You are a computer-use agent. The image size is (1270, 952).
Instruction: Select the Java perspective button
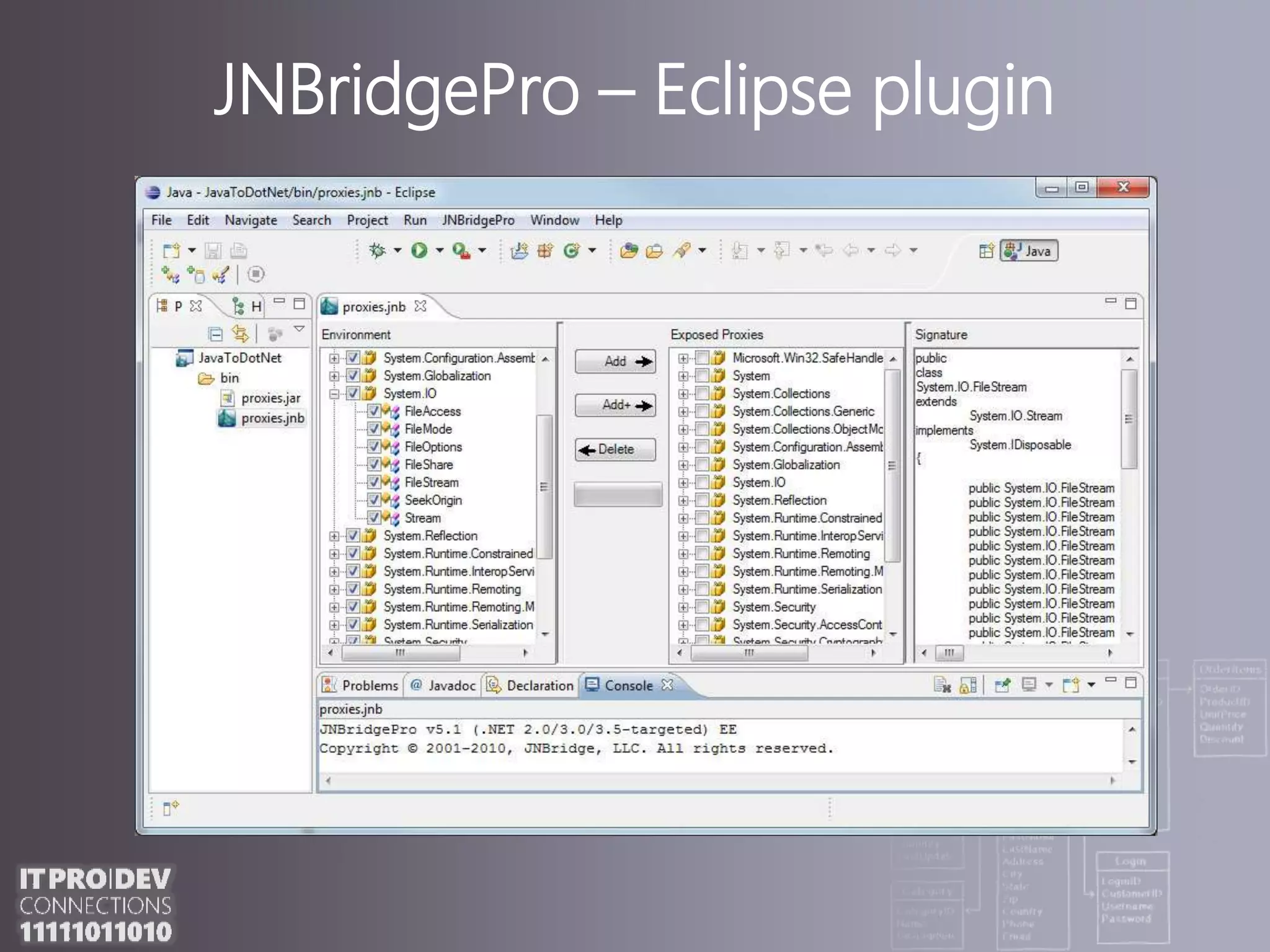click(x=1029, y=251)
